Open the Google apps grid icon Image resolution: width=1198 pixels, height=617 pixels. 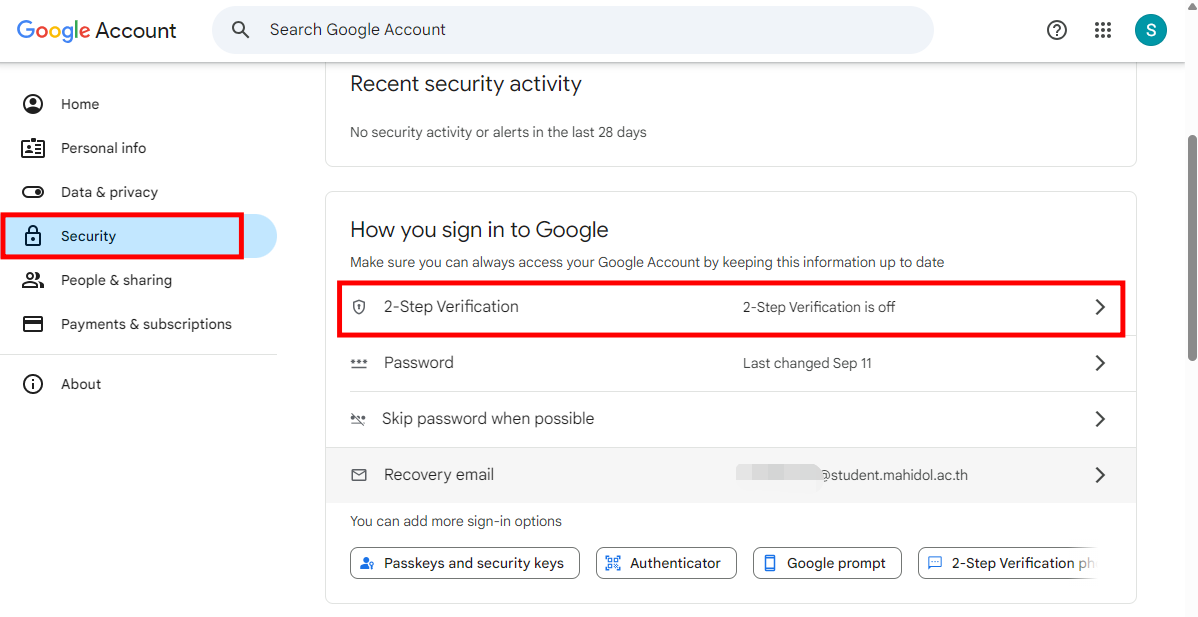[1103, 30]
